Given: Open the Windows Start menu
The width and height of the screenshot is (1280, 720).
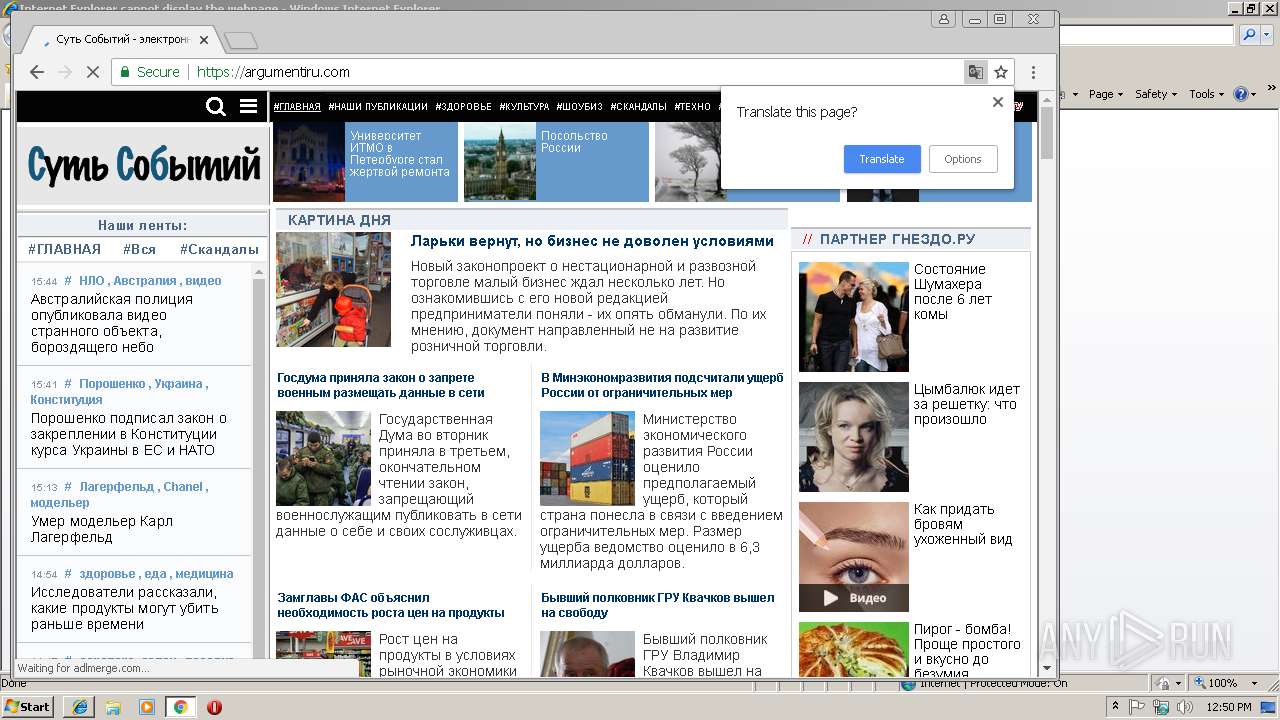Looking at the screenshot, I should click(28, 706).
